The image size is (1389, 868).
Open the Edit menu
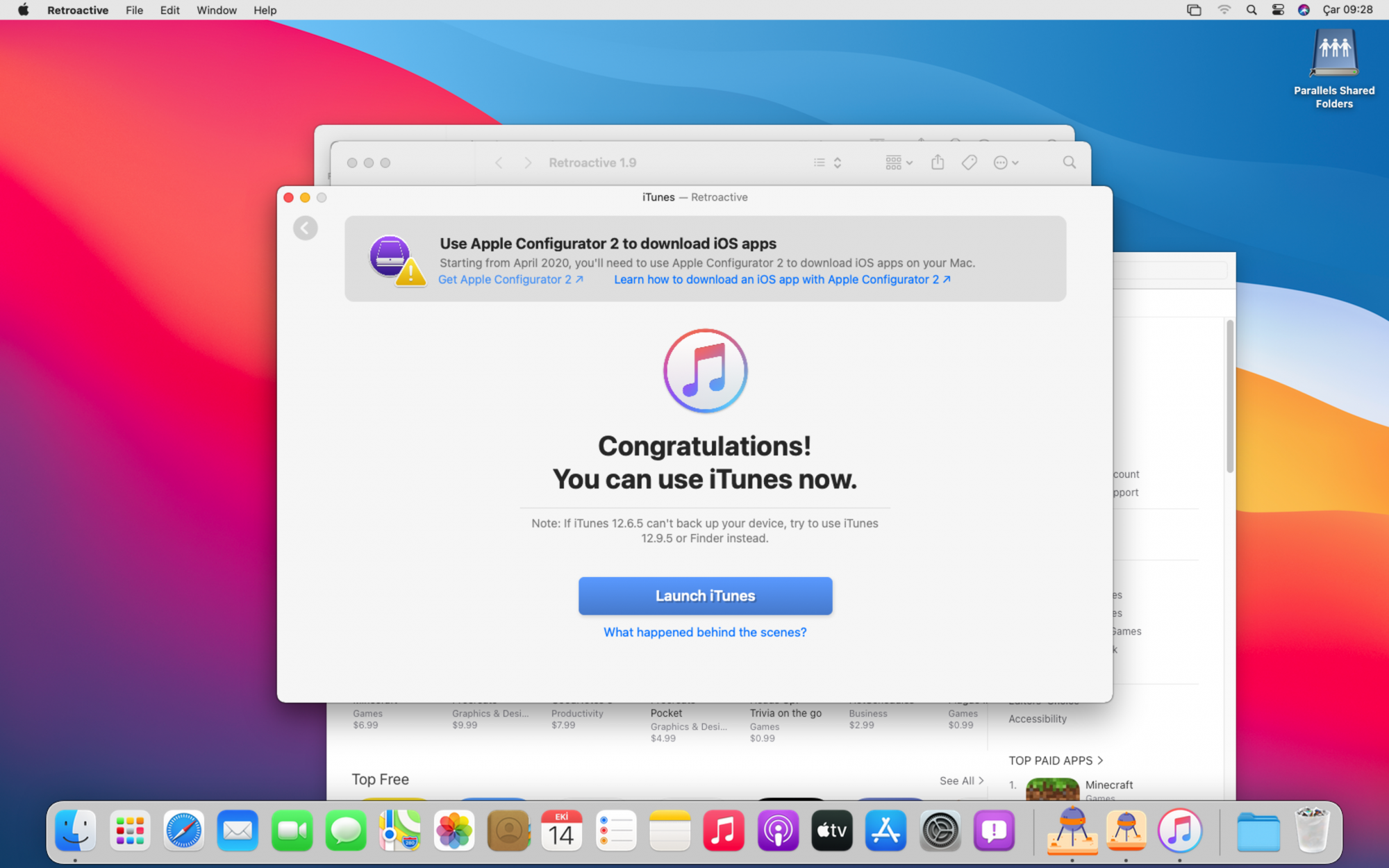click(x=169, y=10)
